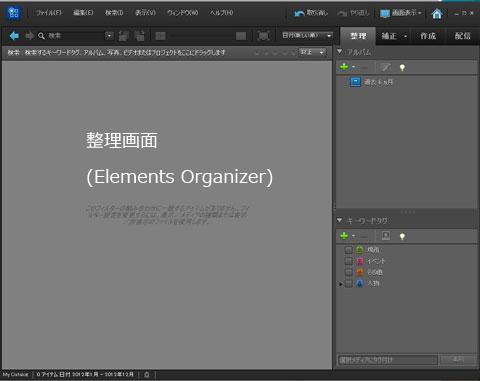The image size is (480, 381).
Task: Click the edit album pencil icon
Action: click(x=386, y=68)
